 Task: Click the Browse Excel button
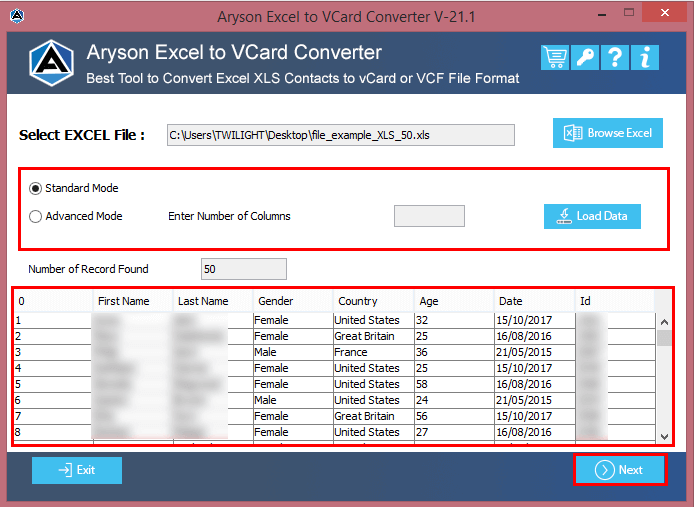[x=608, y=133]
